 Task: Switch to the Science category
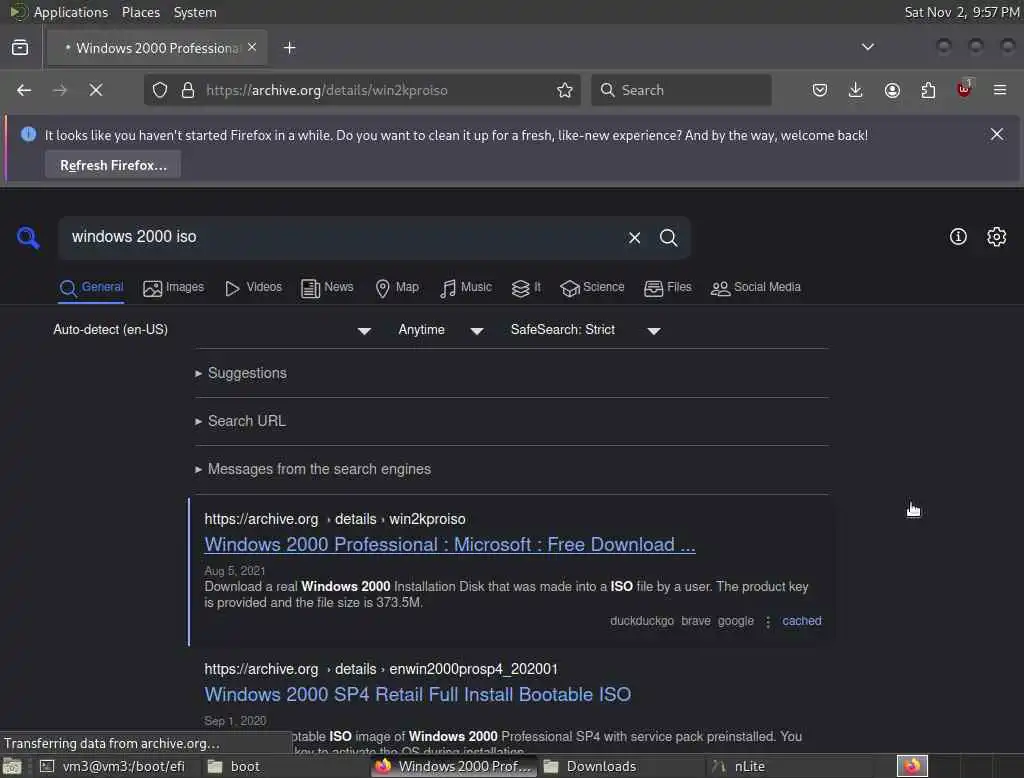click(x=592, y=287)
